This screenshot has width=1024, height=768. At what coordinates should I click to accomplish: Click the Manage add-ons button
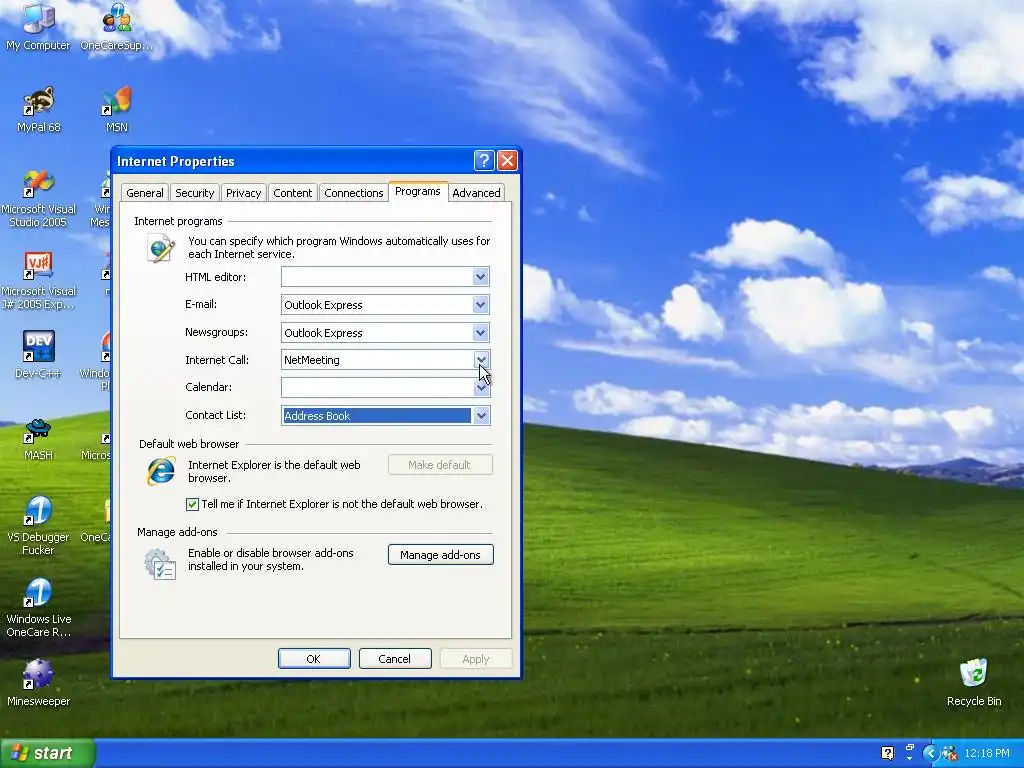[x=440, y=554]
